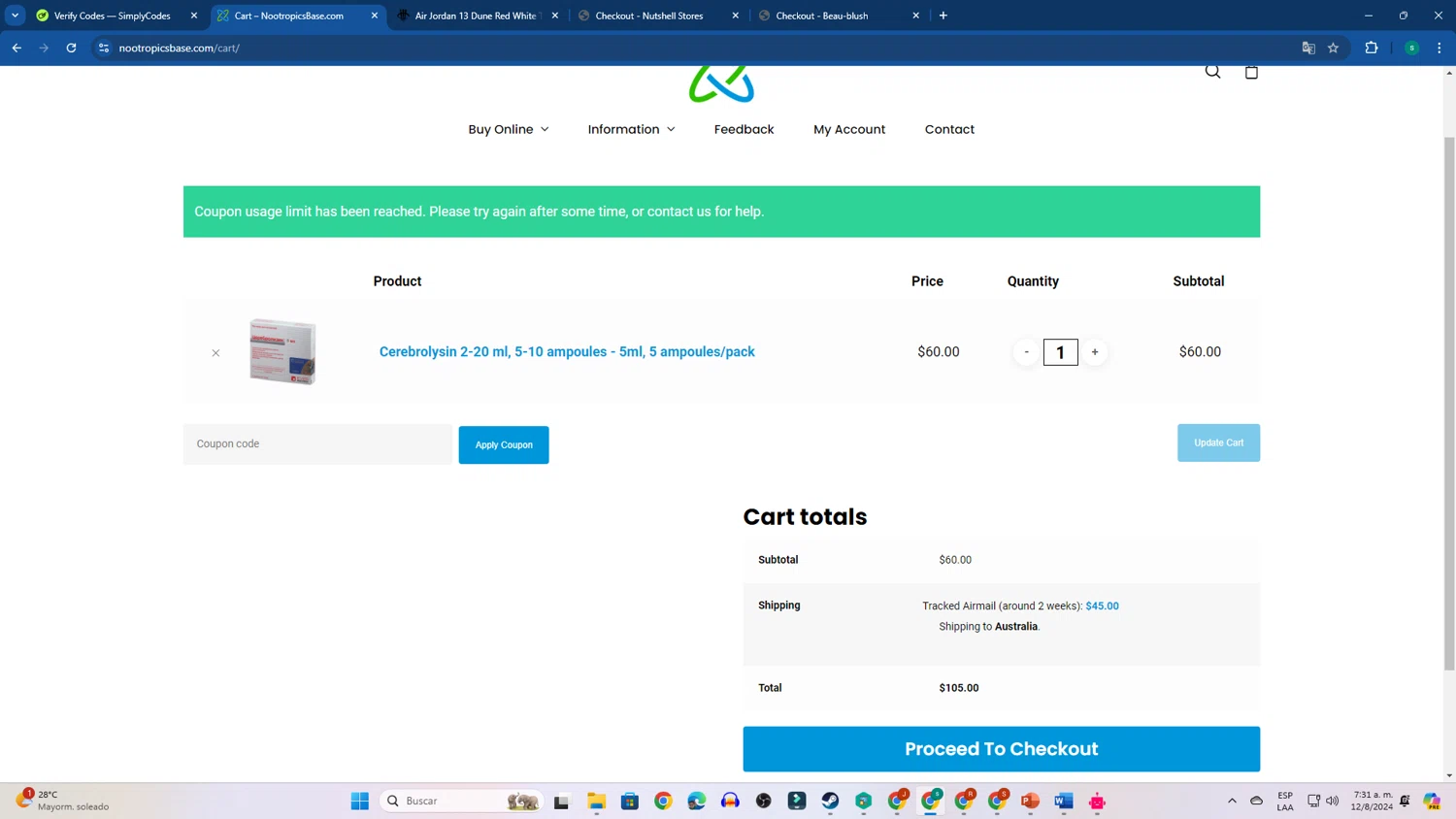Open Cerebrolysin 2-20 ml product link
The width and height of the screenshot is (1456, 819).
coord(567,352)
